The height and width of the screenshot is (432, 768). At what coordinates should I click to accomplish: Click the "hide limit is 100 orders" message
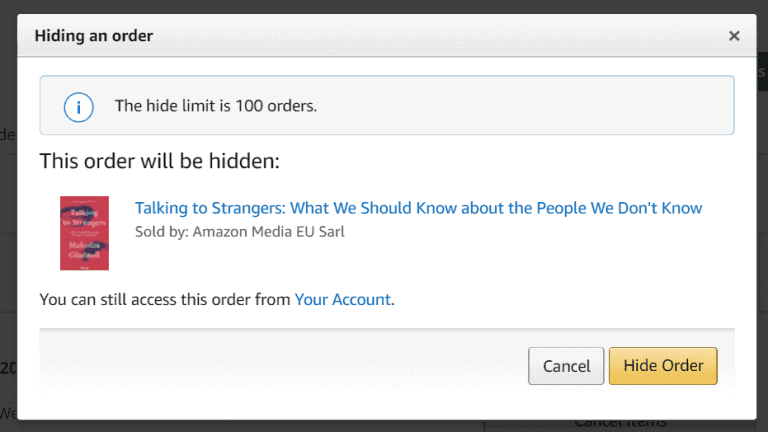click(x=216, y=105)
